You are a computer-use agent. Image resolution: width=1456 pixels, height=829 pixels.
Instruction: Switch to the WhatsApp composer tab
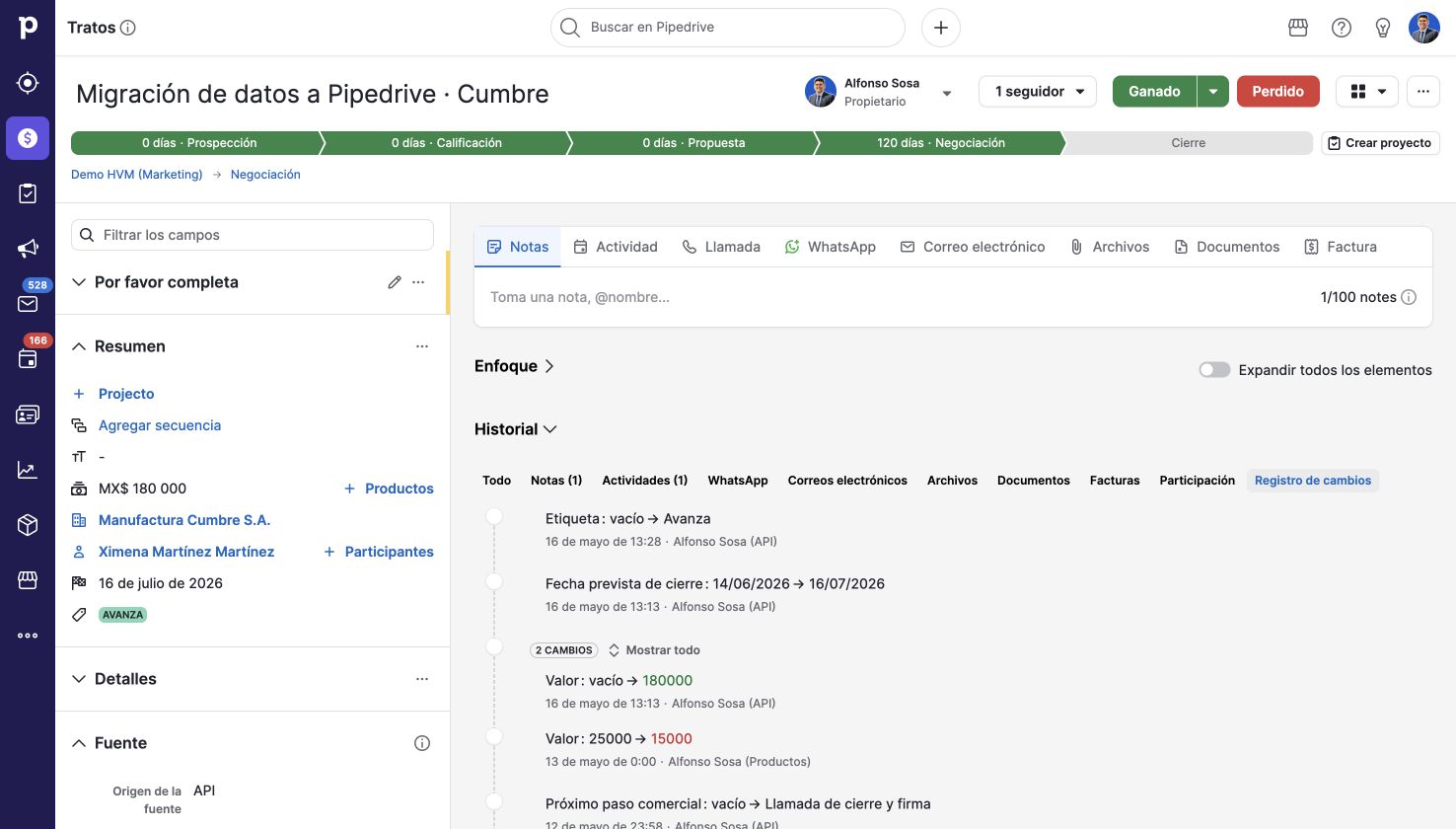pyautogui.click(x=831, y=247)
